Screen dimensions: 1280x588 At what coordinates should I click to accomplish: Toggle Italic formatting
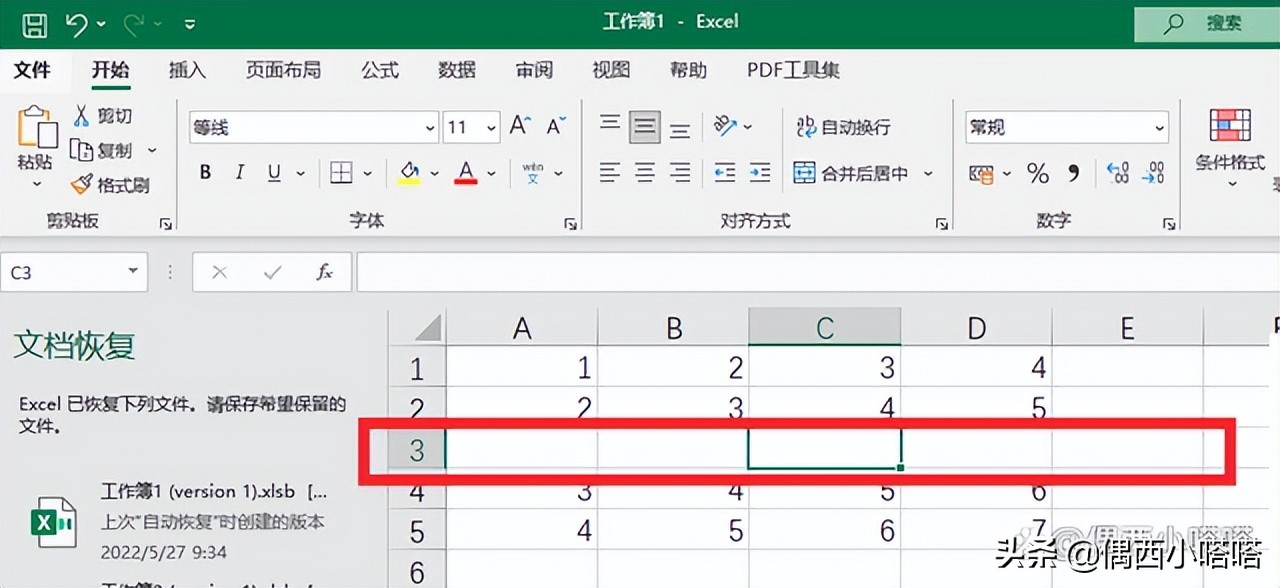tap(239, 171)
